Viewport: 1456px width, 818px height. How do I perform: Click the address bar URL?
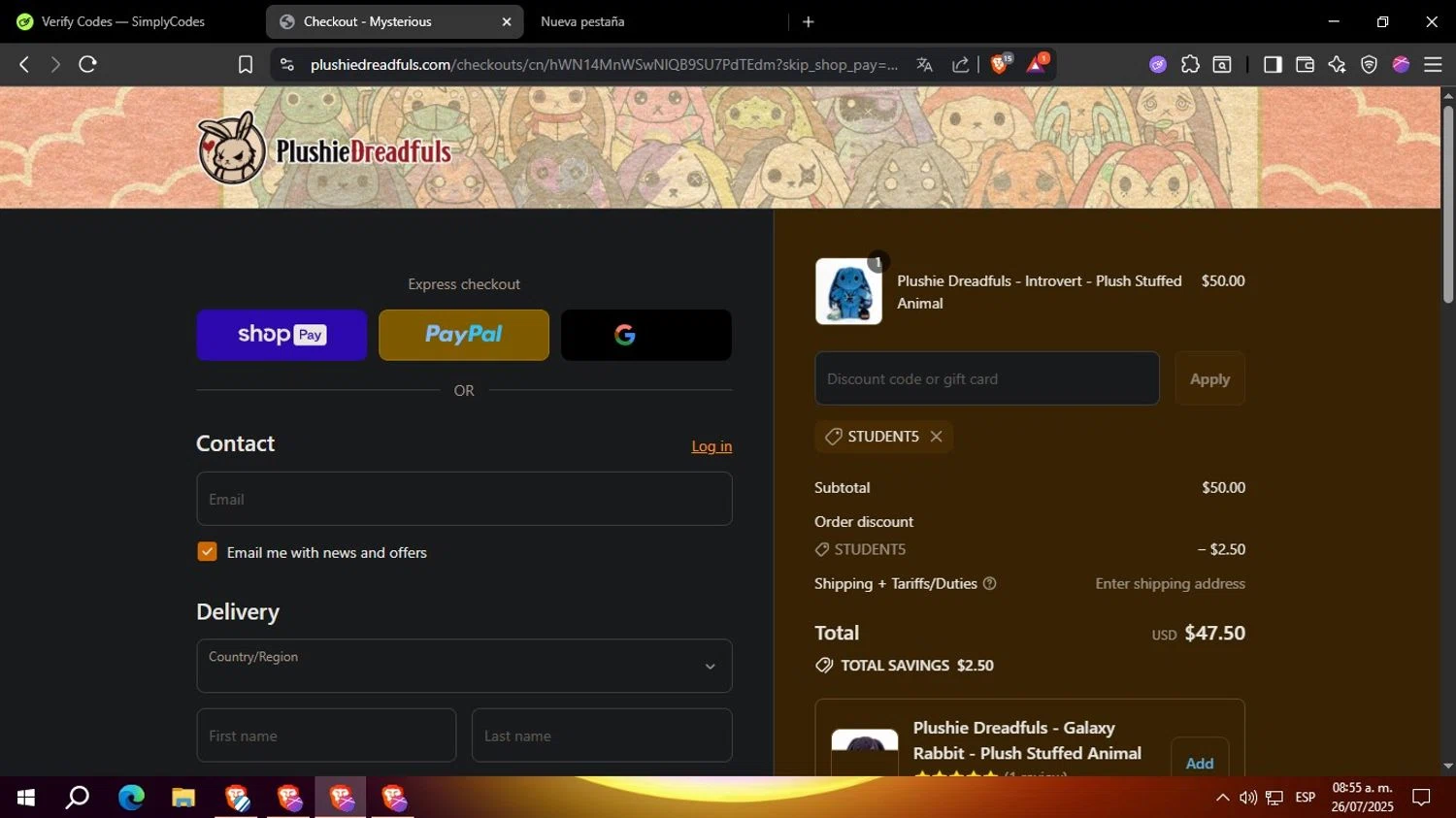pos(604,64)
